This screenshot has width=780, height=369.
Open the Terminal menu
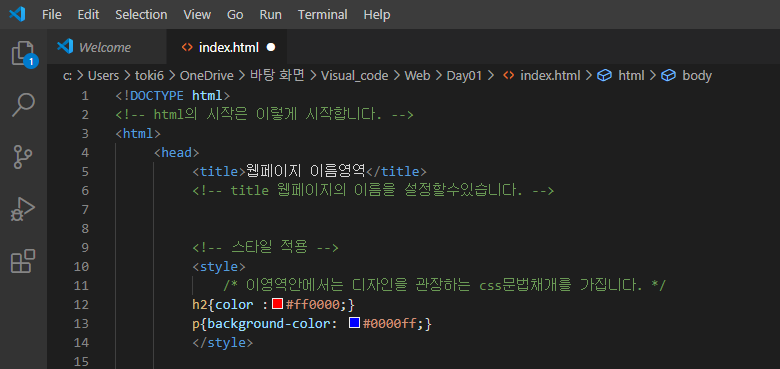[323, 14]
